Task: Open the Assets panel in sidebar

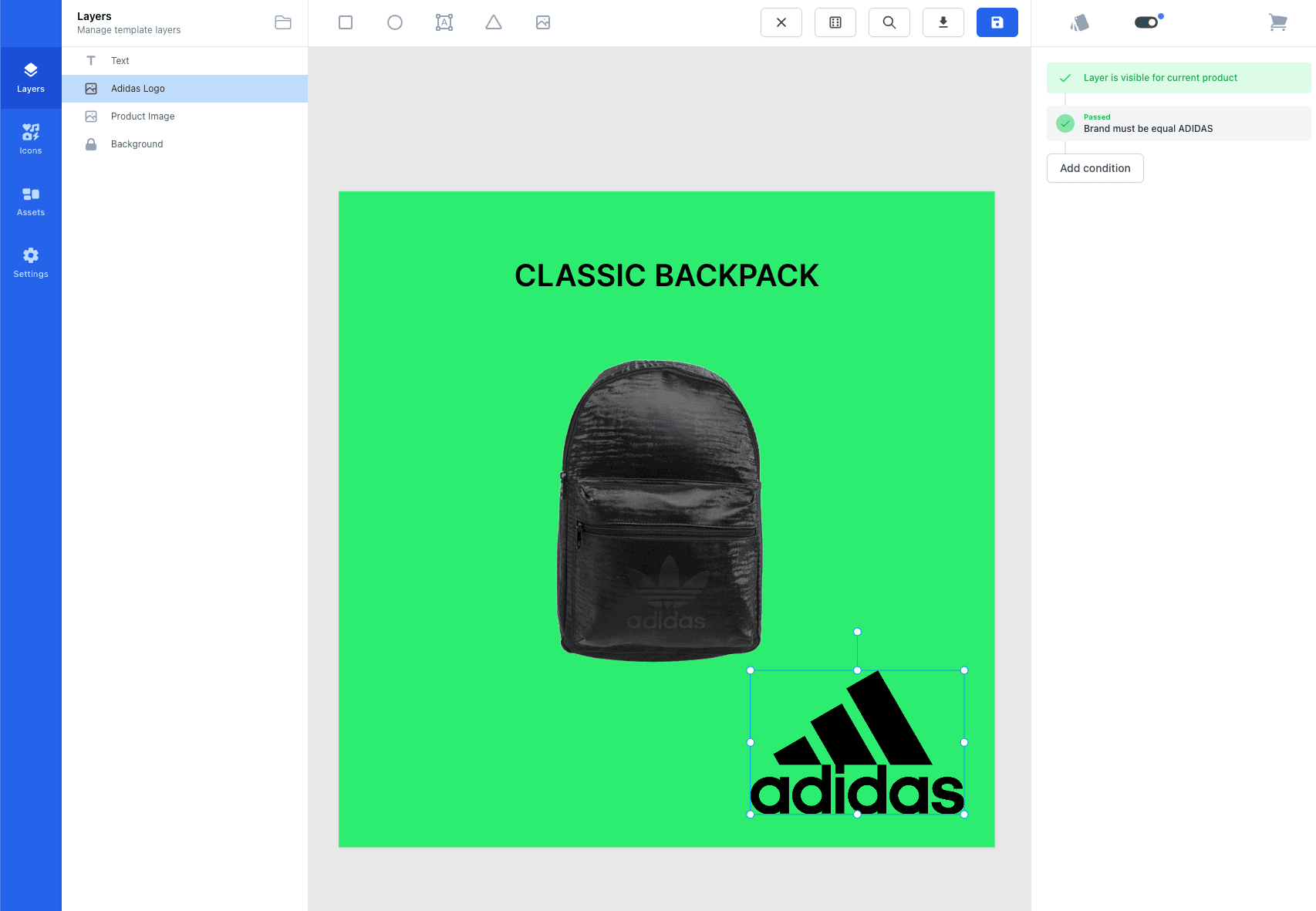Action: click(31, 201)
